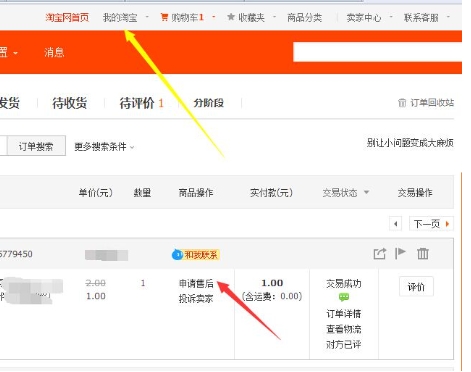Click 实付款(元) column header
471x372 pixels.
click(x=271, y=193)
